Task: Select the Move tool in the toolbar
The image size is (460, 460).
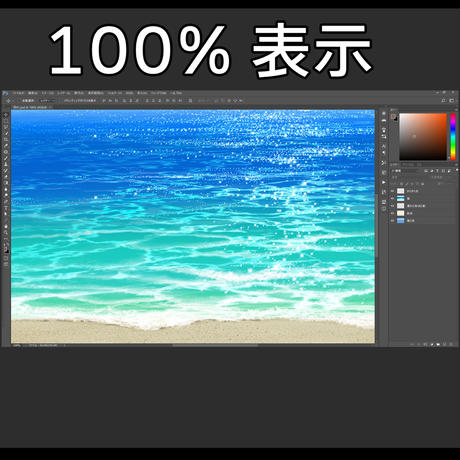Action: pyautogui.click(x=6, y=115)
